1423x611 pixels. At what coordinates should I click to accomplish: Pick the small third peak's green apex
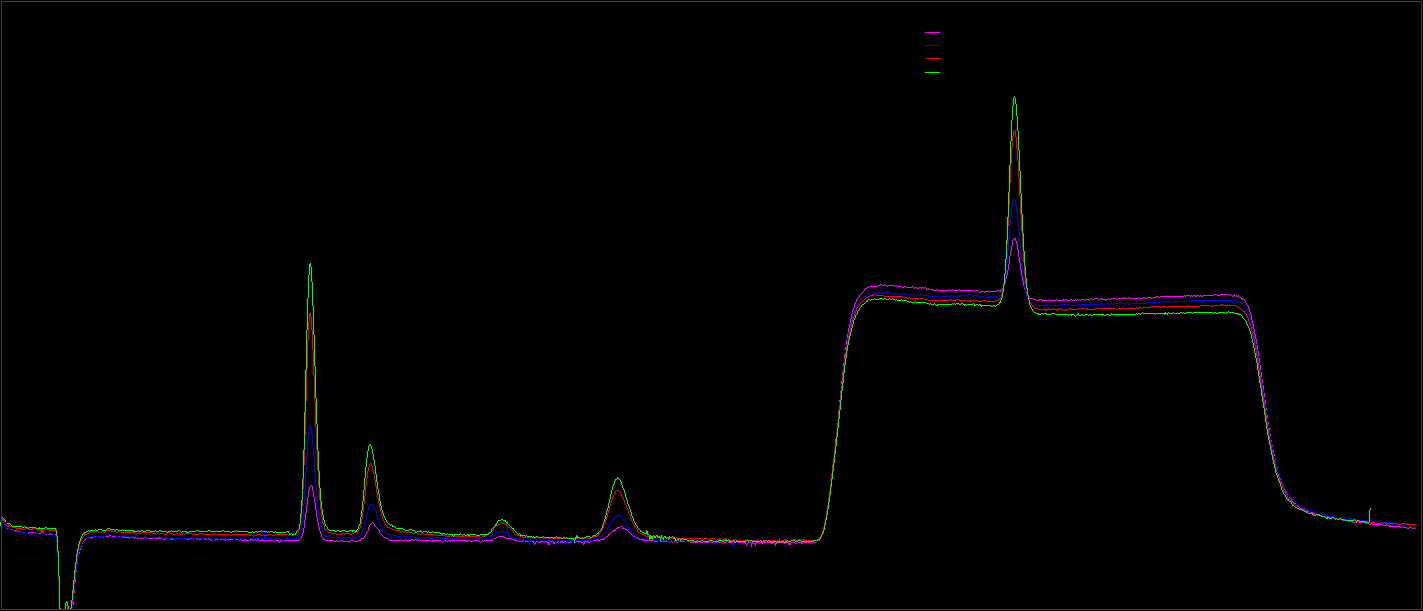(x=502, y=520)
